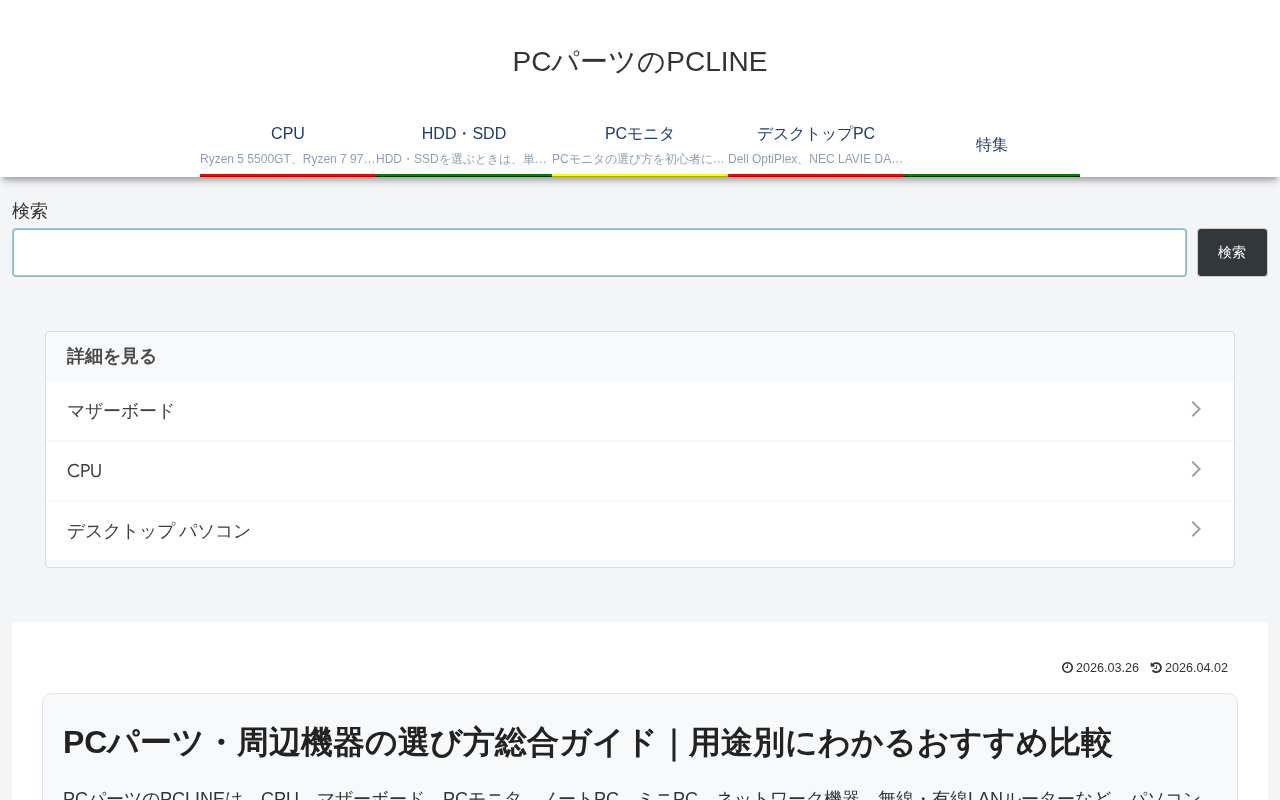Click the dark 検索 submit button

pyautogui.click(x=1232, y=253)
